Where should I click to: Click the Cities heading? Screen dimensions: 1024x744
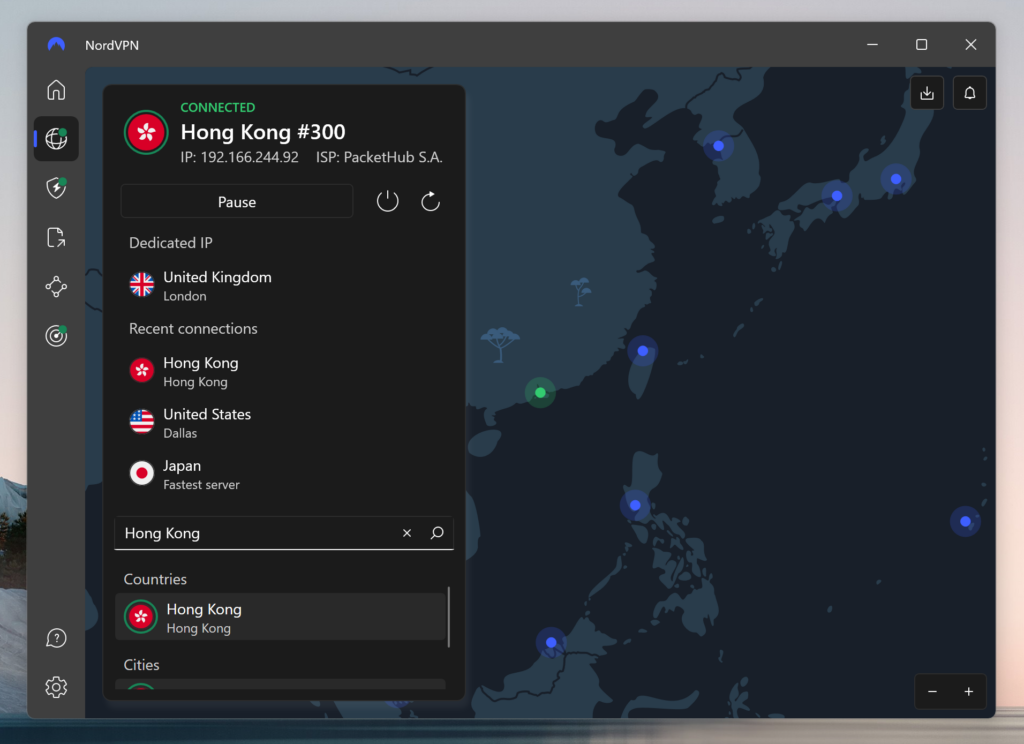pyautogui.click(x=142, y=664)
